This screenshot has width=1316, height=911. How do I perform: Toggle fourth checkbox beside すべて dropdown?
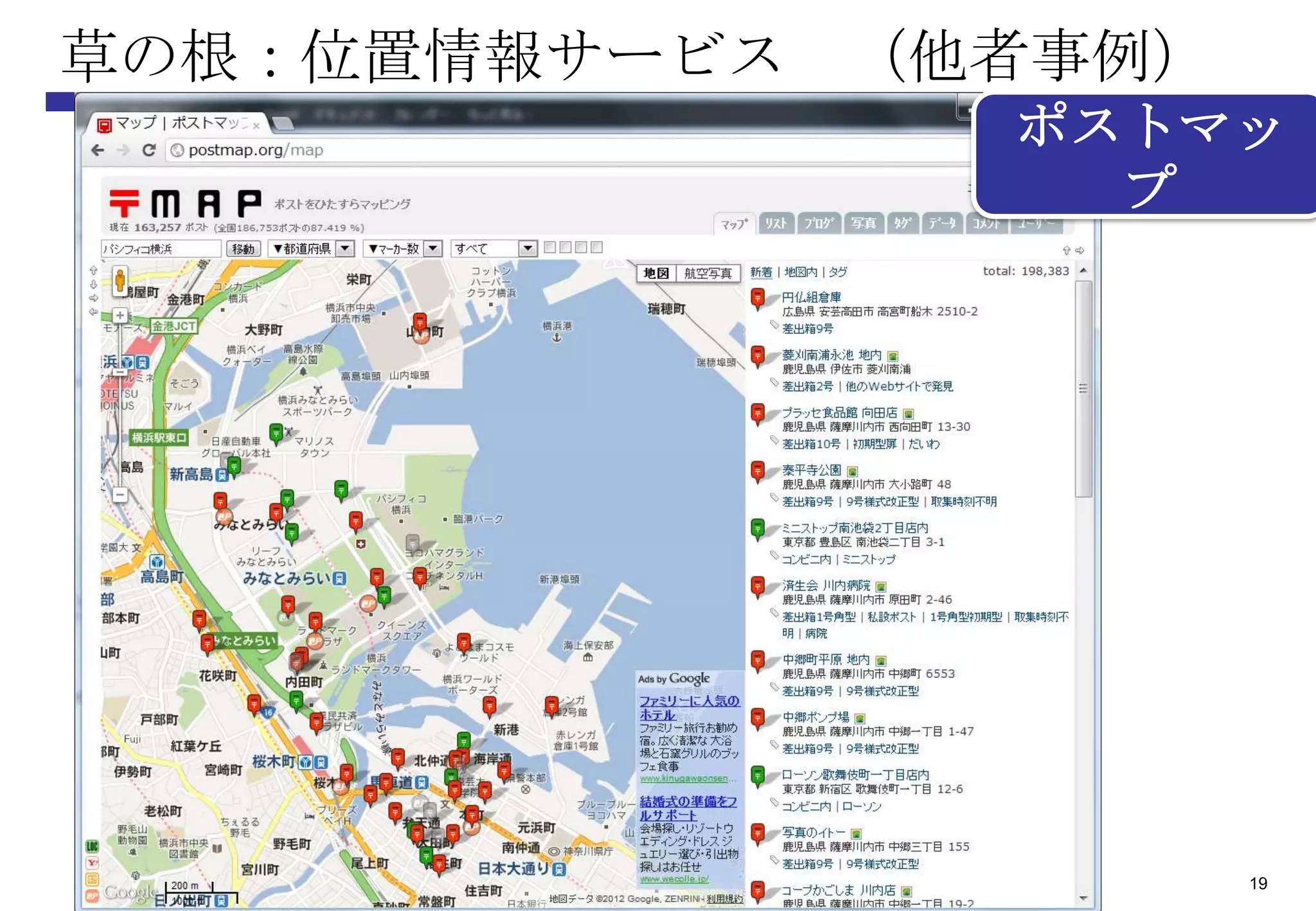click(597, 247)
